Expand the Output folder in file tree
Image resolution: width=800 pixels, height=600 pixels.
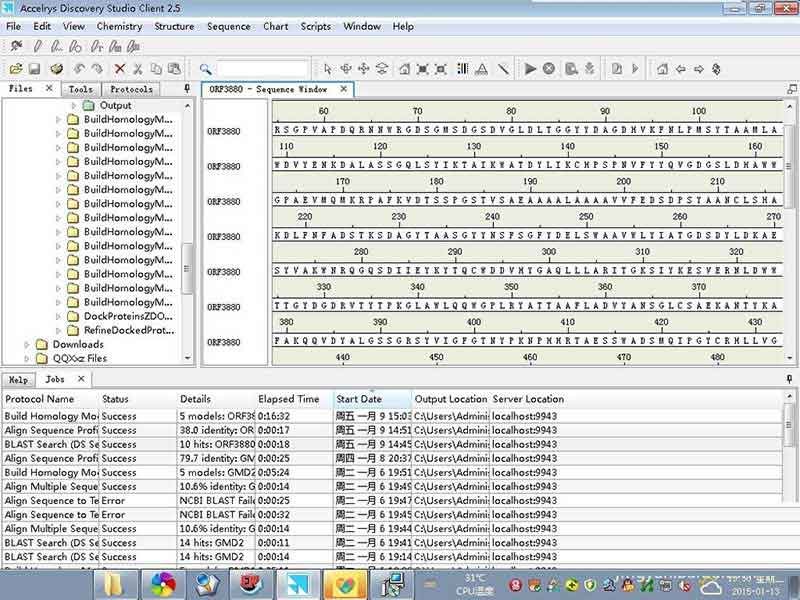[73, 106]
